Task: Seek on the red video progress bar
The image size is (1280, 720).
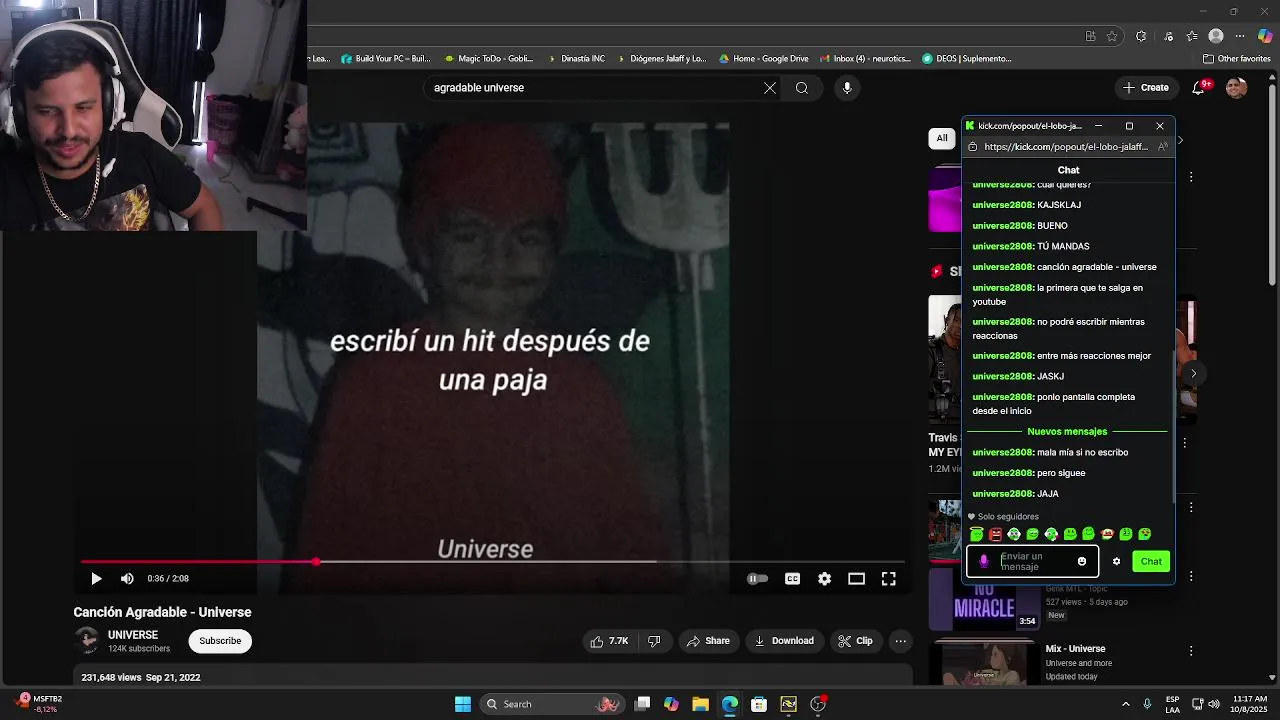Action: coord(492,562)
